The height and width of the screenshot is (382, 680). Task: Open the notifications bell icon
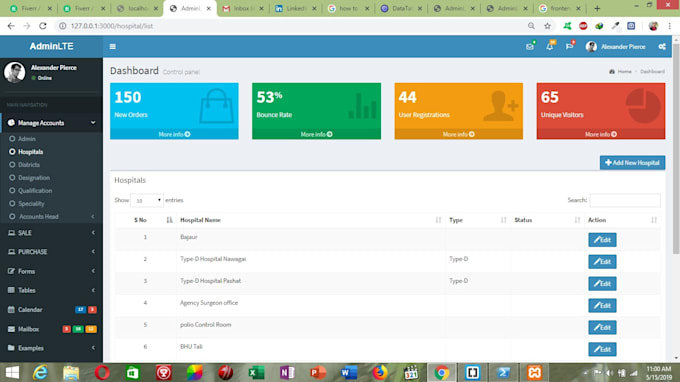[x=550, y=46]
